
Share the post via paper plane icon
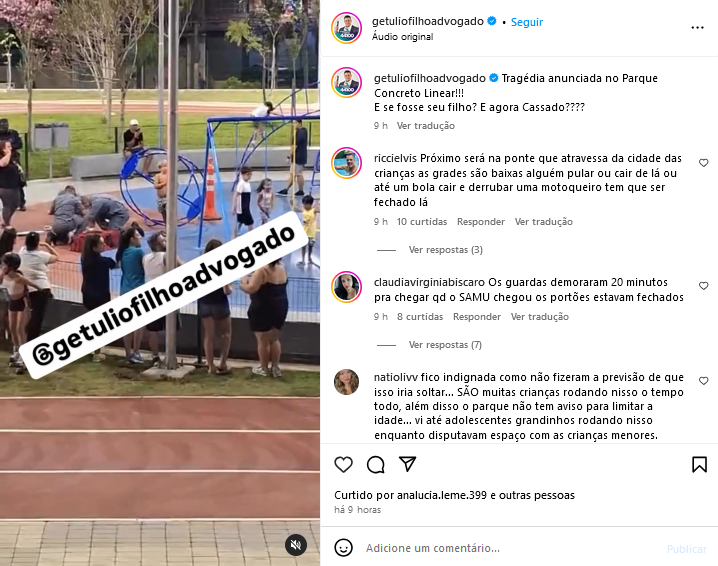pyautogui.click(x=407, y=464)
